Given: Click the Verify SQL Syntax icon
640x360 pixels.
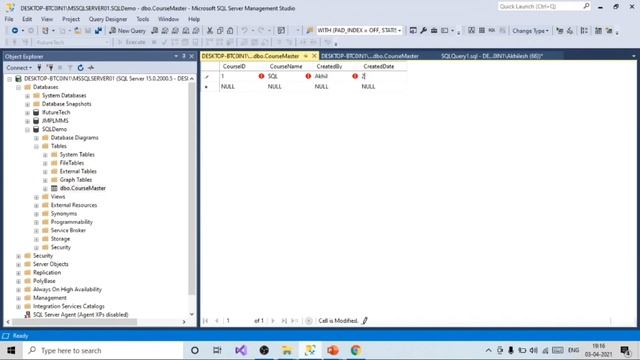Looking at the screenshot, I should point(570,31).
